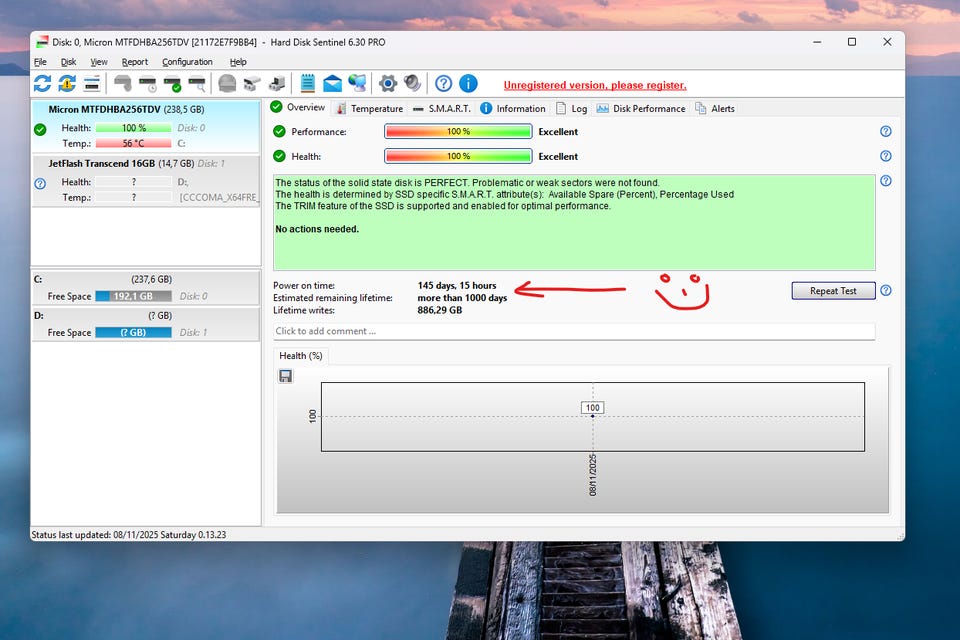The height and width of the screenshot is (640, 960).
Task: Click the toolbar question mark help icon
Action: [x=443, y=83]
